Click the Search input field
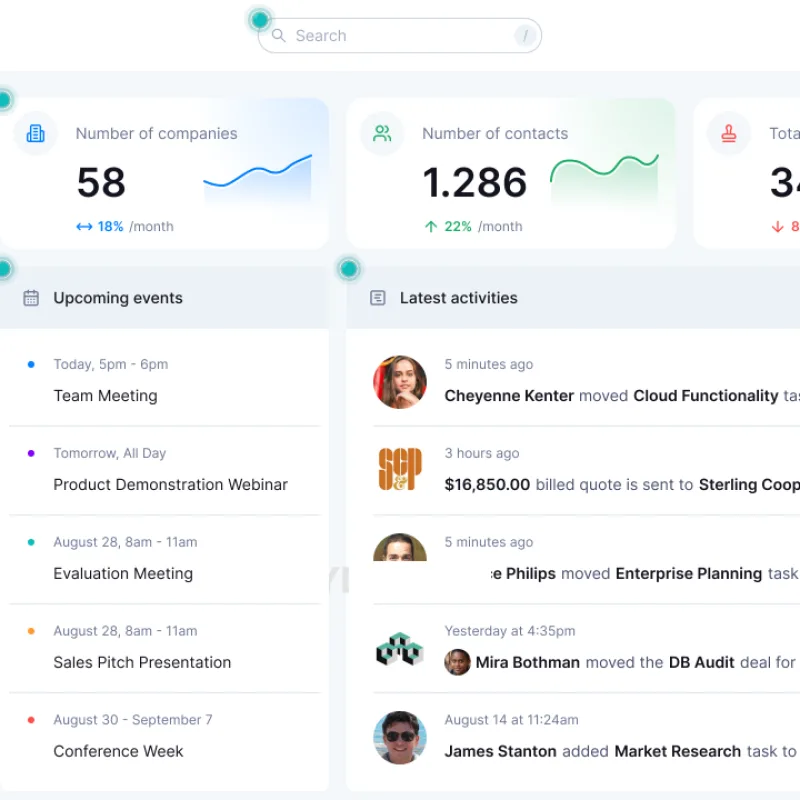 tap(399, 36)
